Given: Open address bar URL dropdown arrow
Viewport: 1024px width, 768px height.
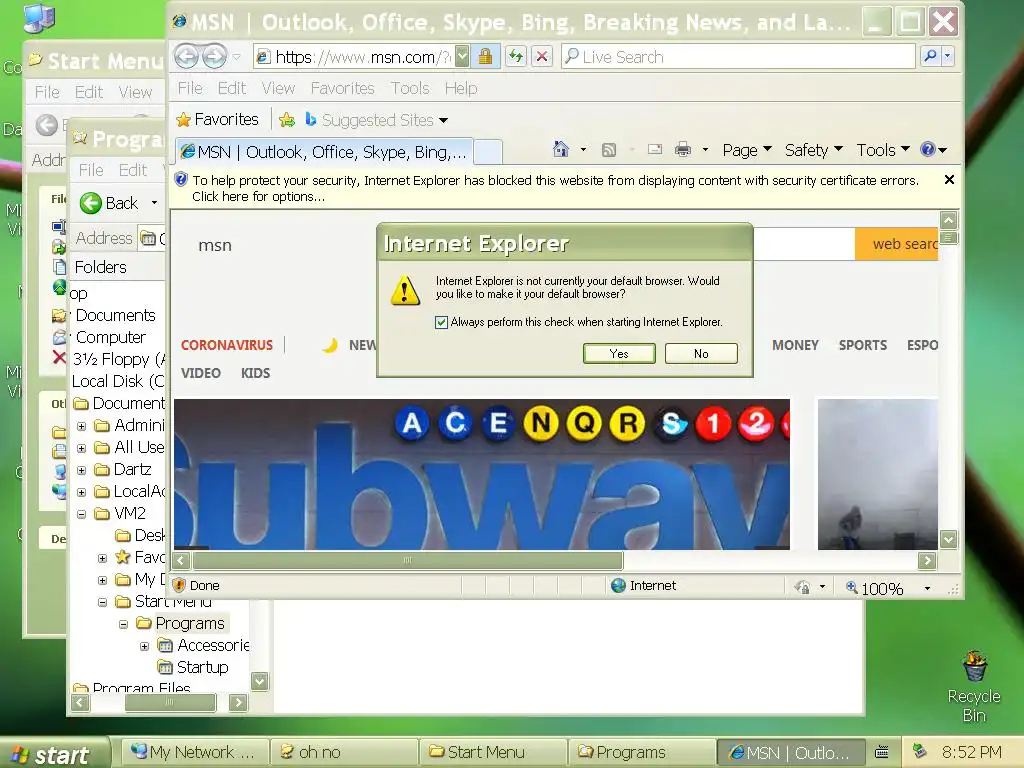Looking at the screenshot, I should click(x=462, y=57).
